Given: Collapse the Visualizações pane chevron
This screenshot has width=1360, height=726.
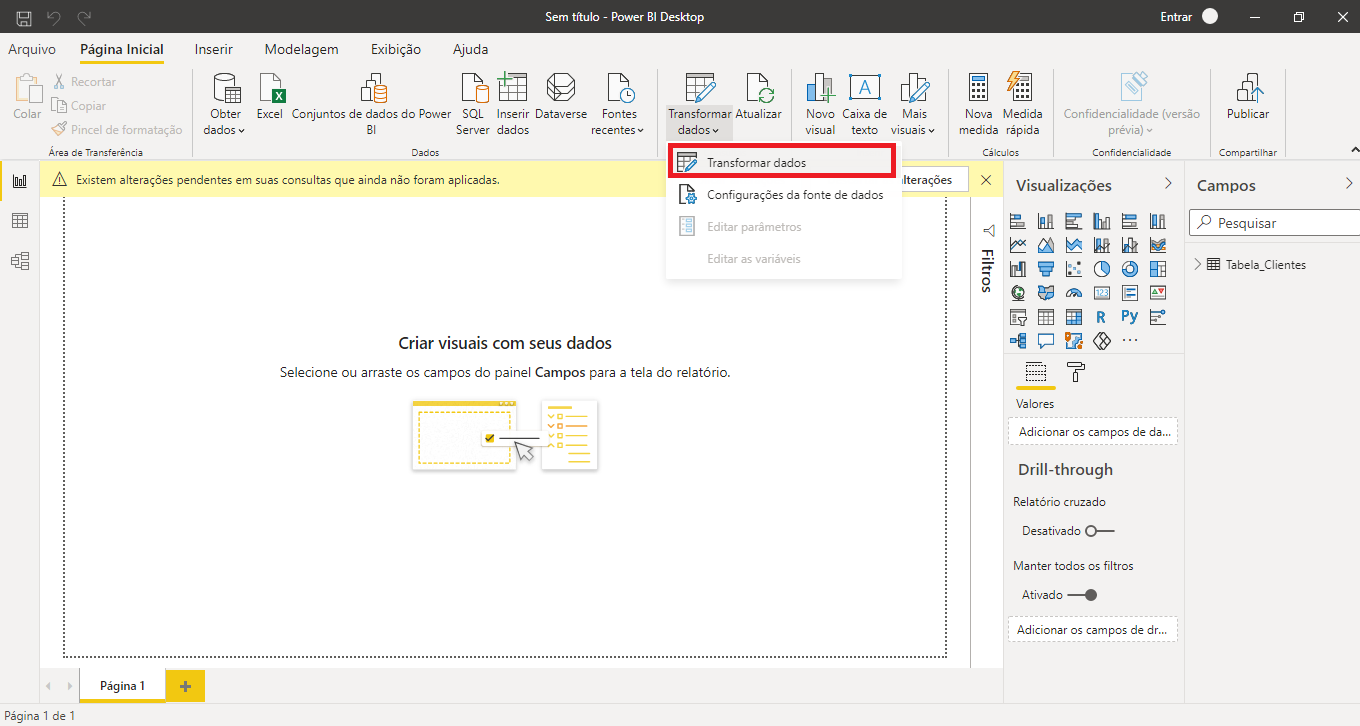Looking at the screenshot, I should pos(1167,184).
